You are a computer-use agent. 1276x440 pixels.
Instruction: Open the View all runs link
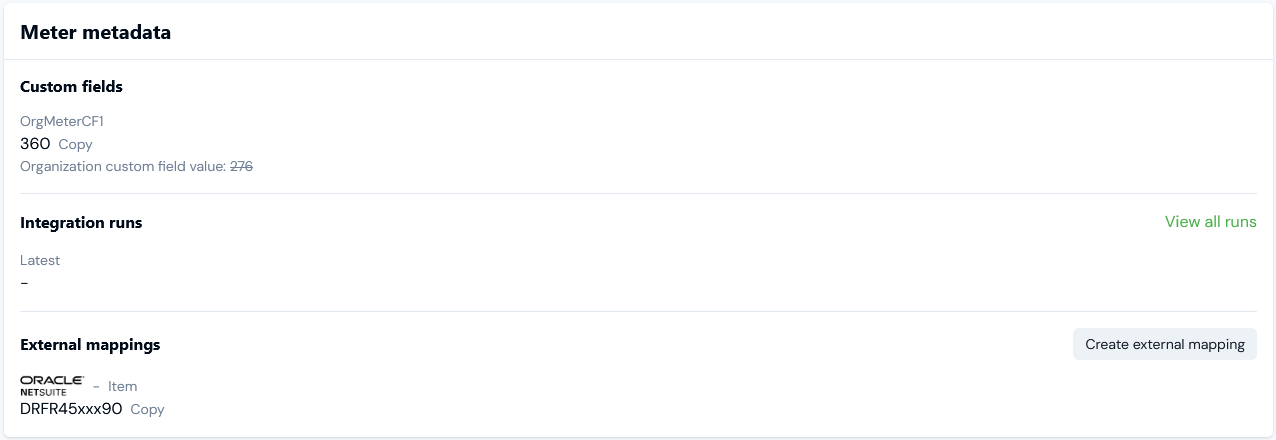(1210, 222)
